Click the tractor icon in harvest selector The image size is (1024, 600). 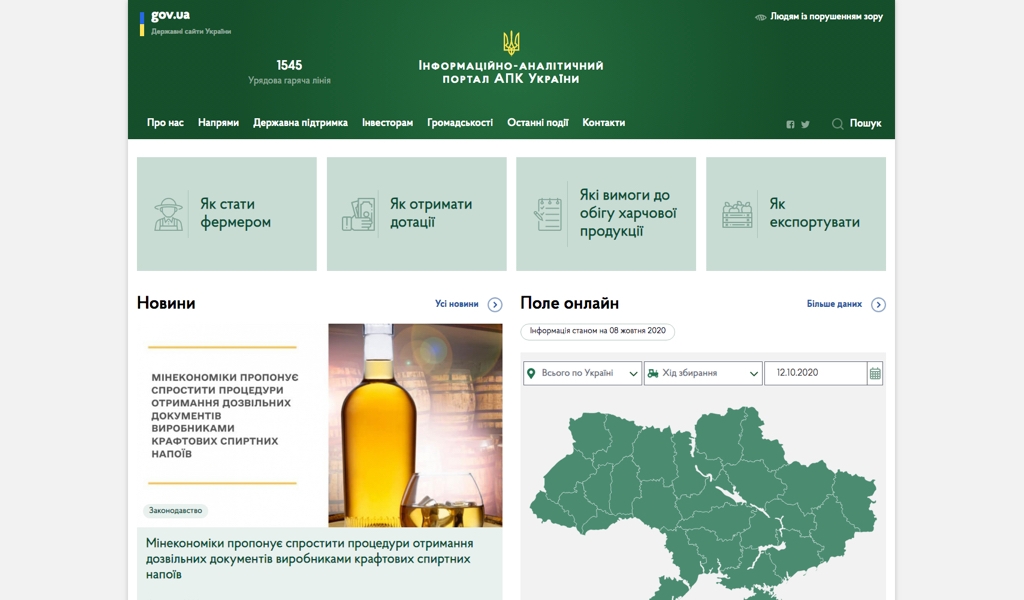click(x=652, y=373)
